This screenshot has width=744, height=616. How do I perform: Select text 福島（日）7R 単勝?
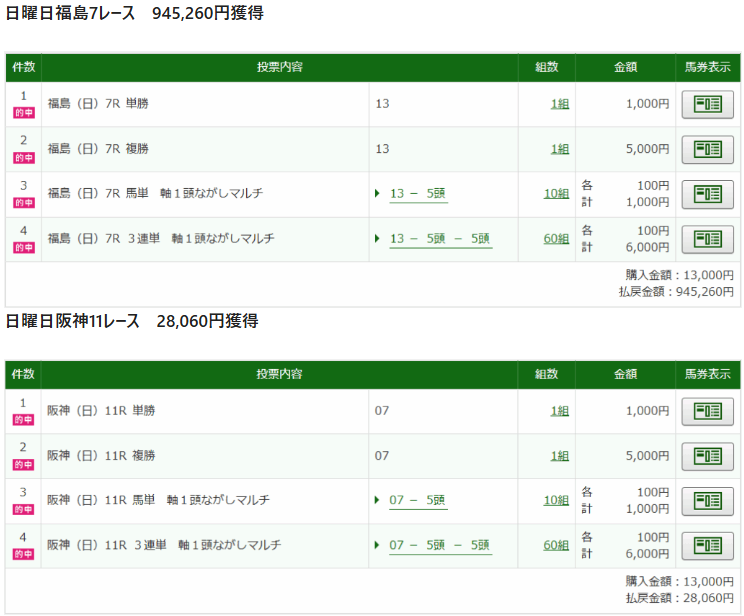pos(98,103)
